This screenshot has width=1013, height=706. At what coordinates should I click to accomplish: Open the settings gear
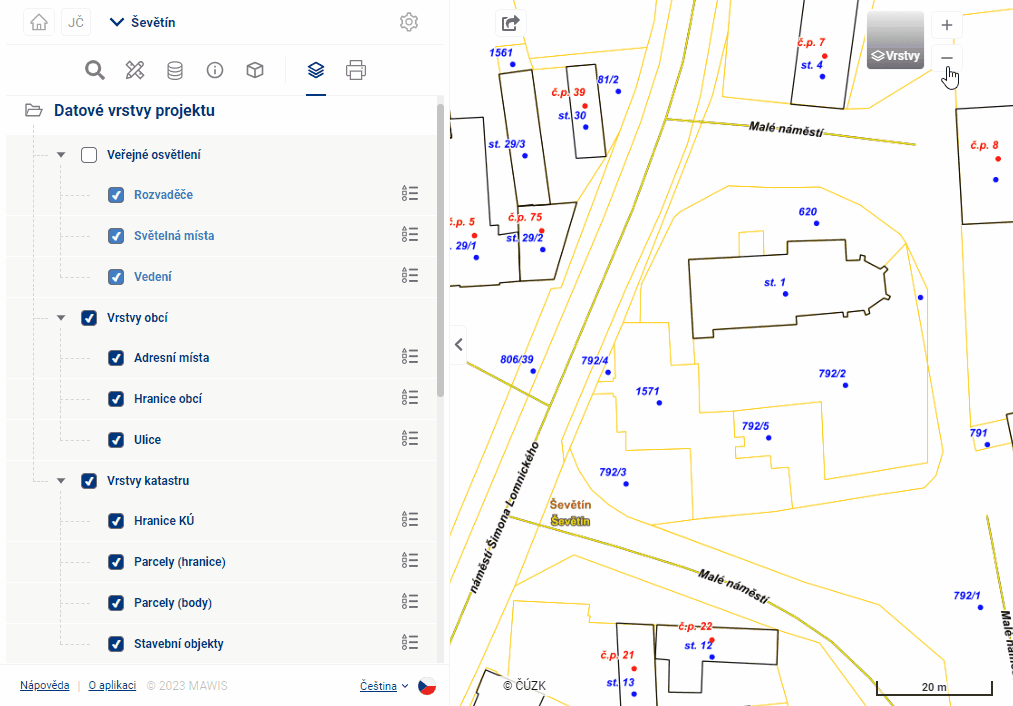point(408,22)
